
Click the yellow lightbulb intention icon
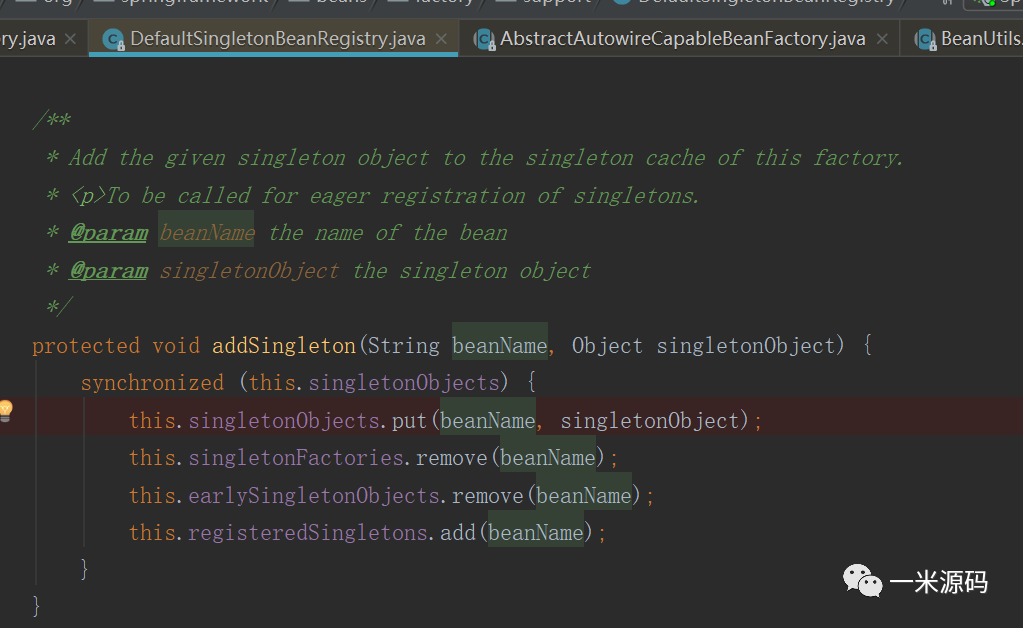pos(6,411)
